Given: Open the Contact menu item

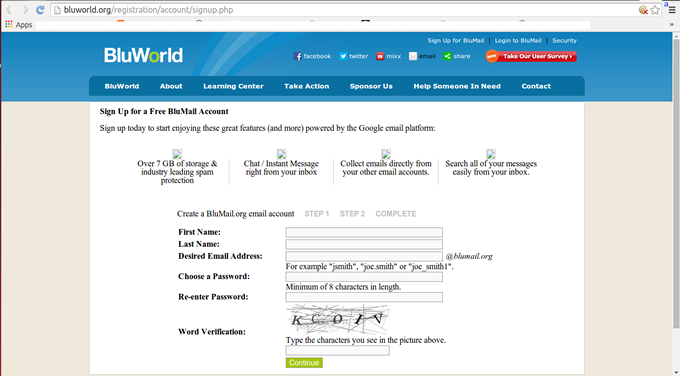Looking at the screenshot, I should (536, 86).
